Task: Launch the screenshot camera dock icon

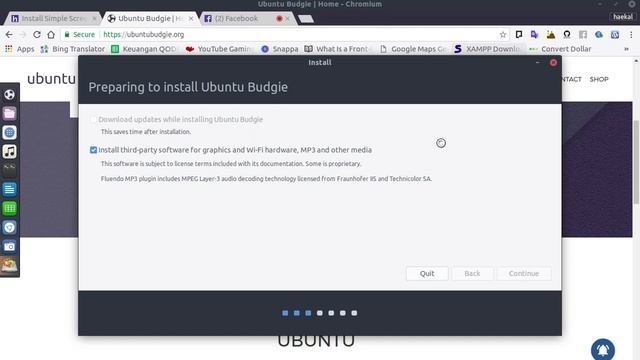Action: click(9, 247)
